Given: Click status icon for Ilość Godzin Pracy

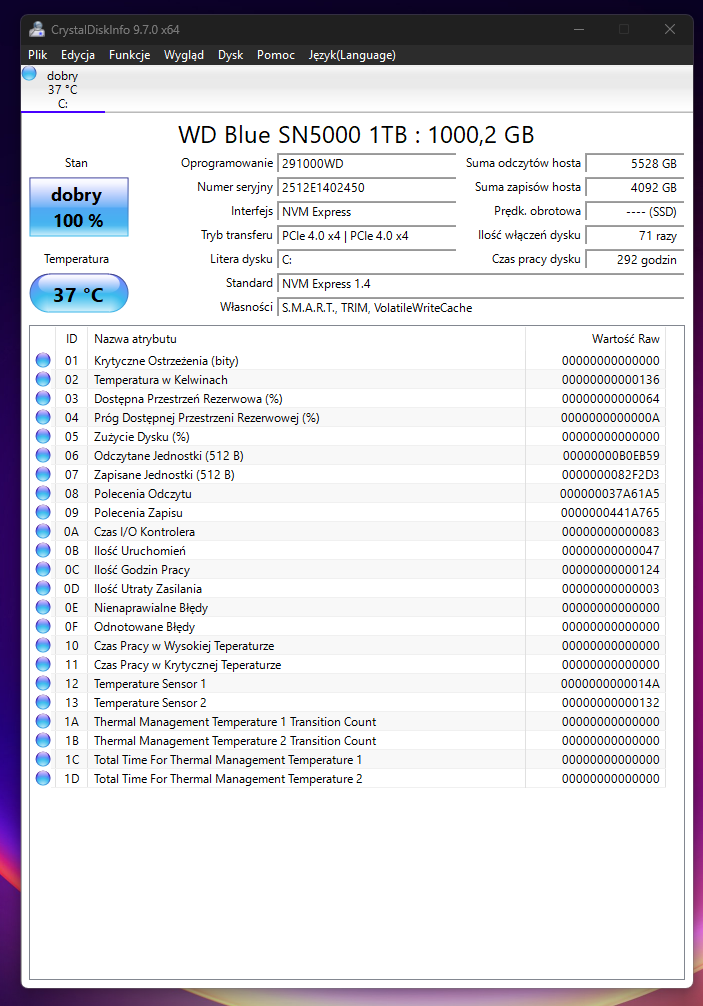Looking at the screenshot, I should (43, 570).
